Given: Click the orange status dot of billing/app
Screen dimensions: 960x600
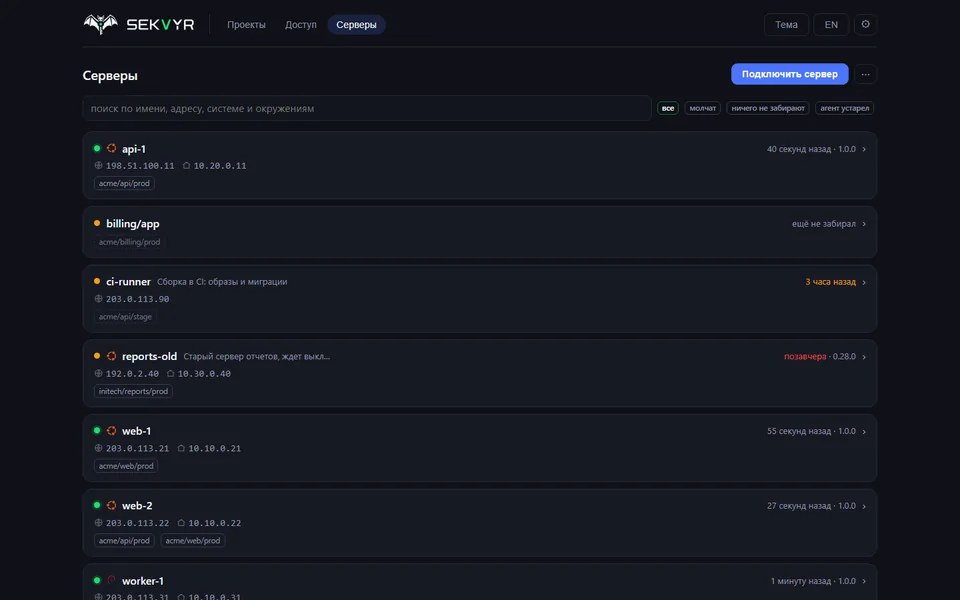Looking at the screenshot, I should 97,223.
